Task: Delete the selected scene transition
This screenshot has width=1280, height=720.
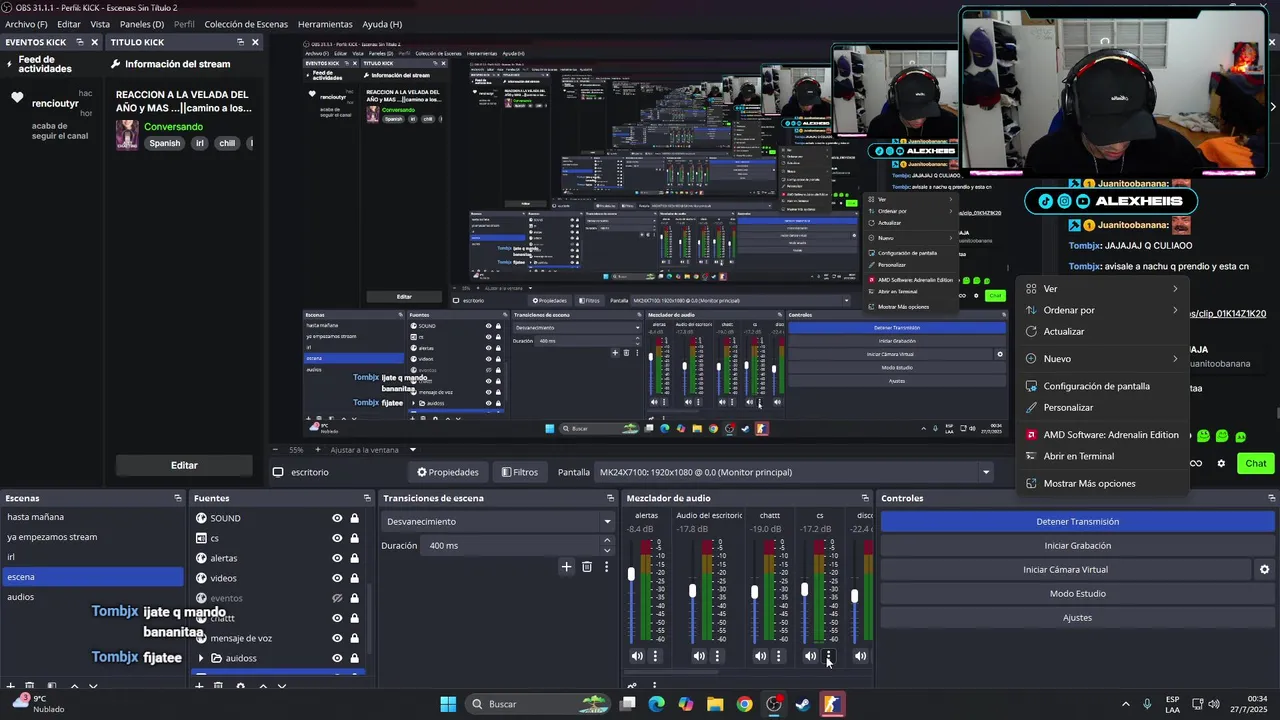Action: pos(587,567)
